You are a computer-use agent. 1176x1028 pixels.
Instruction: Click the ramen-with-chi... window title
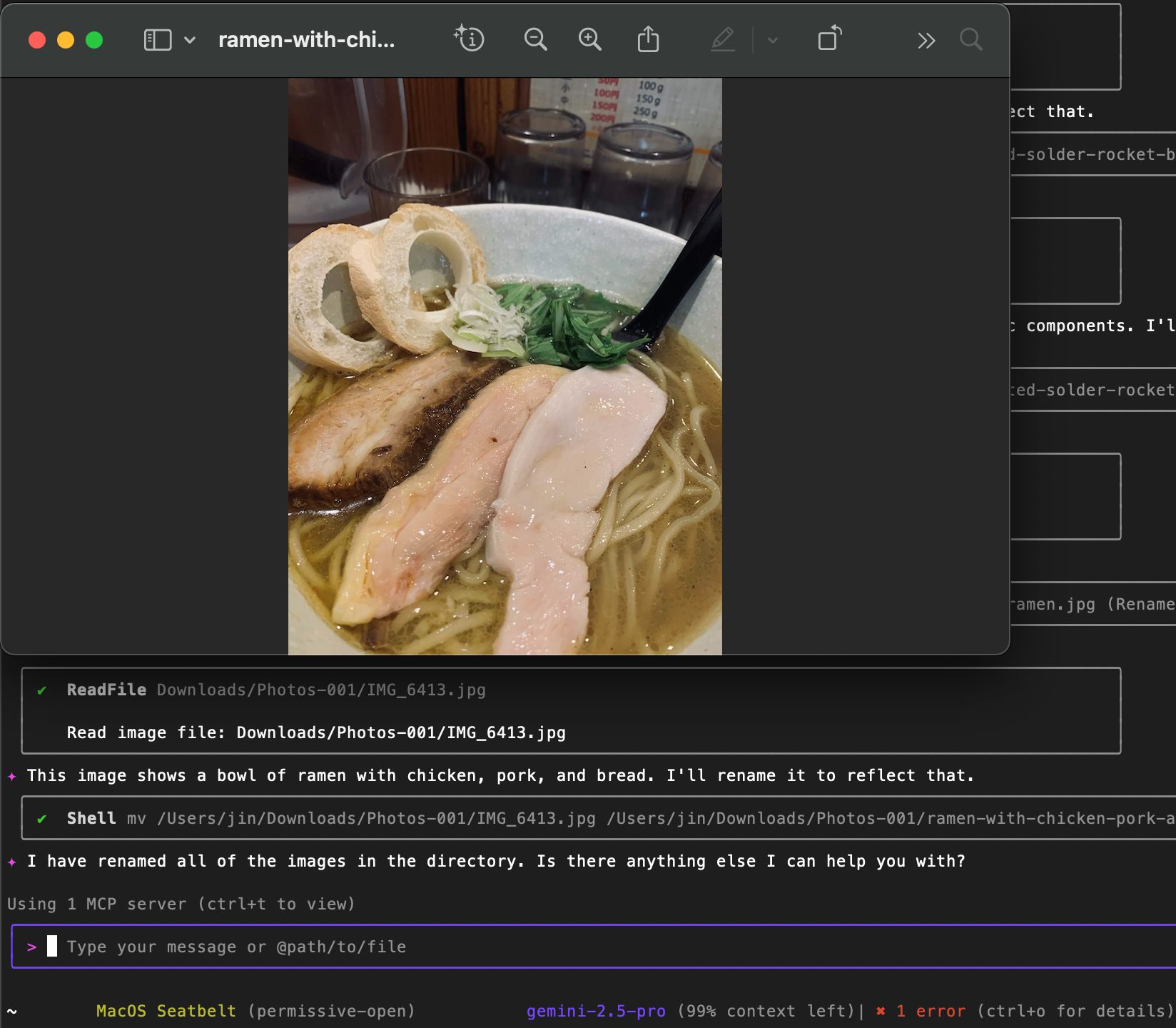pos(306,40)
